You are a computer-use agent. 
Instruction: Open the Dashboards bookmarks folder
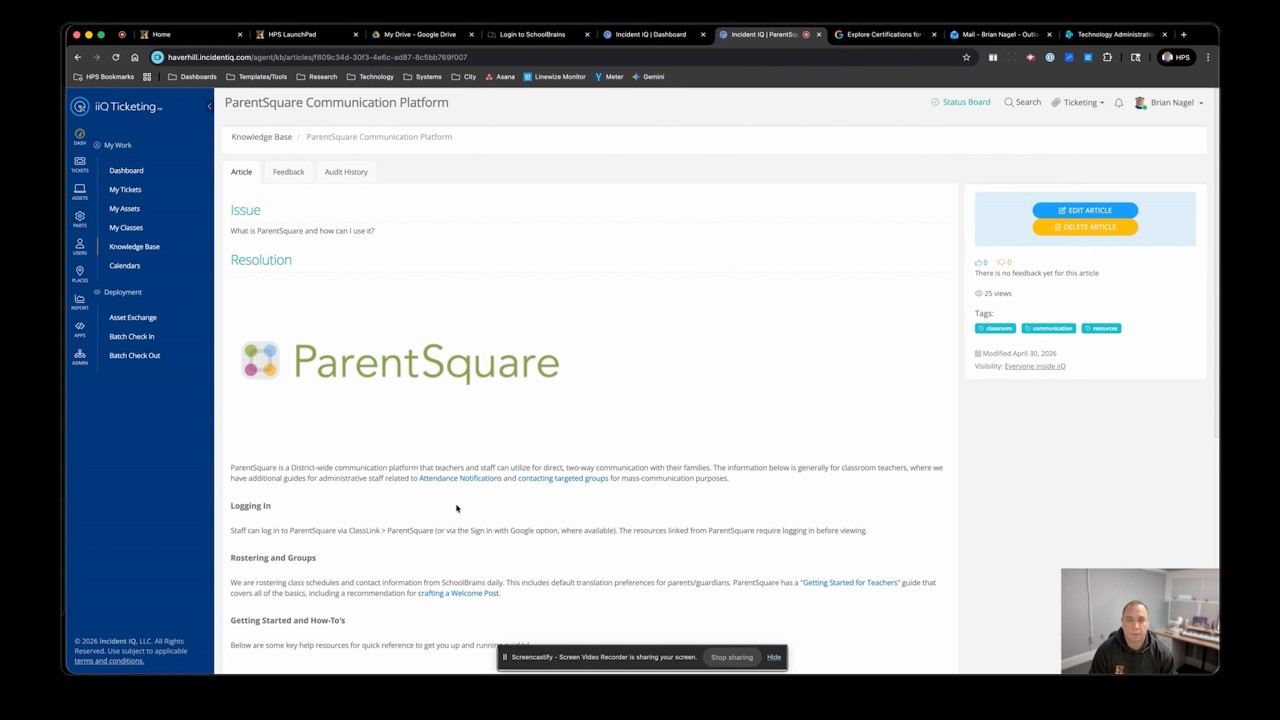(x=192, y=77)
